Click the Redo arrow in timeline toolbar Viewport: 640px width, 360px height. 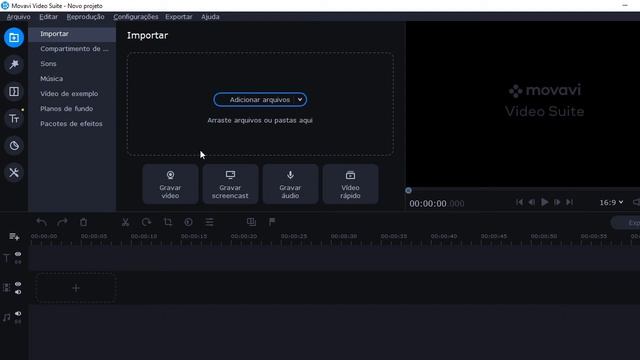pos(62,222)
